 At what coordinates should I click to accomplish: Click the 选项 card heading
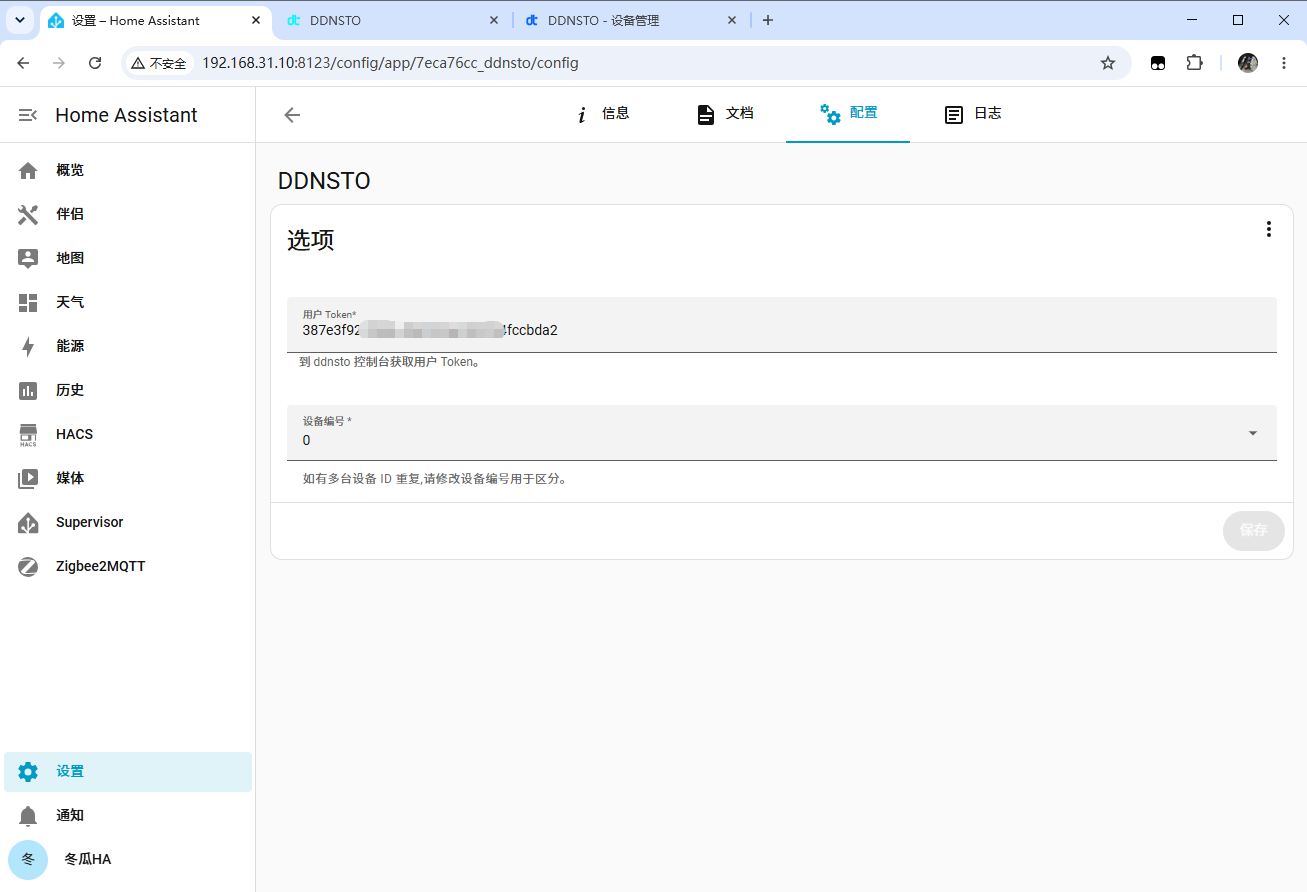[x=311, y=240]
